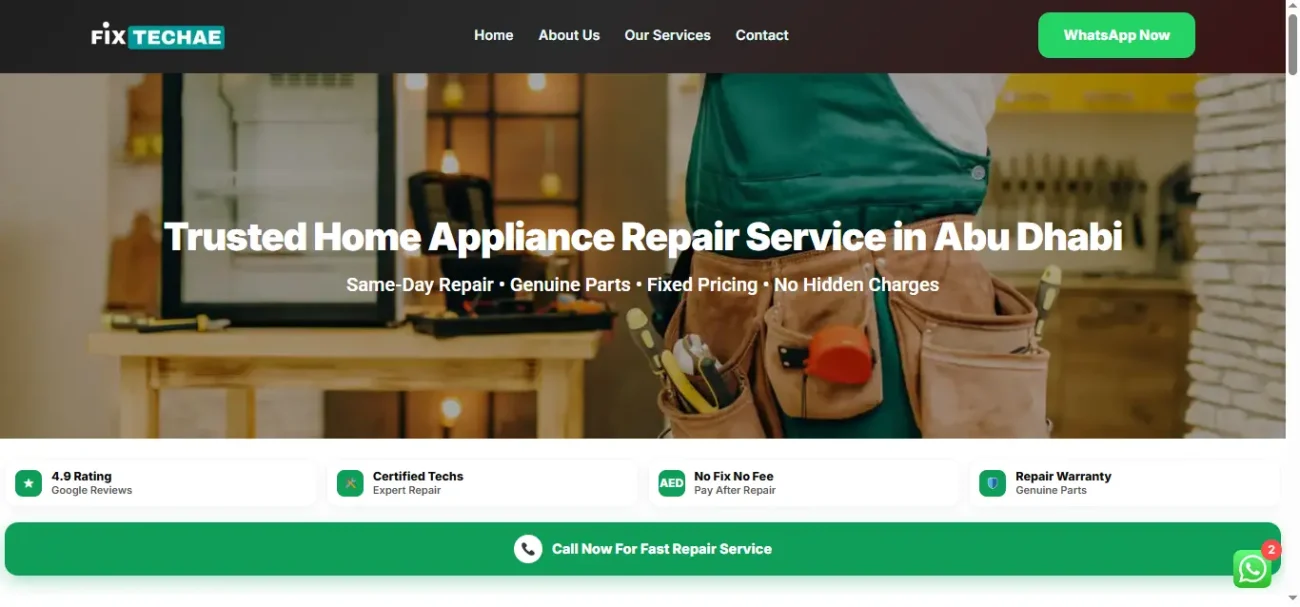Select the Certified Techs Expert Repair card
The height and width of the screenshot is (607, 1300).
coord(483,483)
